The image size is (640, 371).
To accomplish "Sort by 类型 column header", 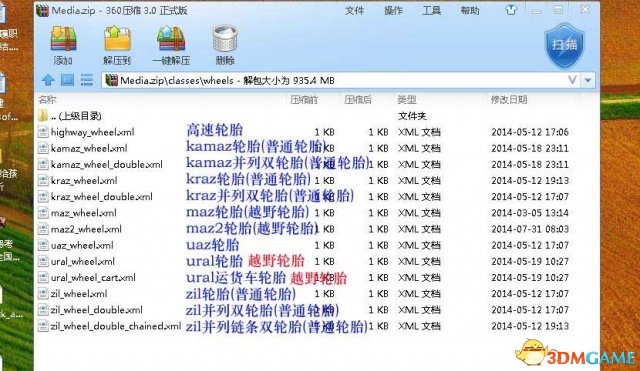I will [x=407, y=100].
